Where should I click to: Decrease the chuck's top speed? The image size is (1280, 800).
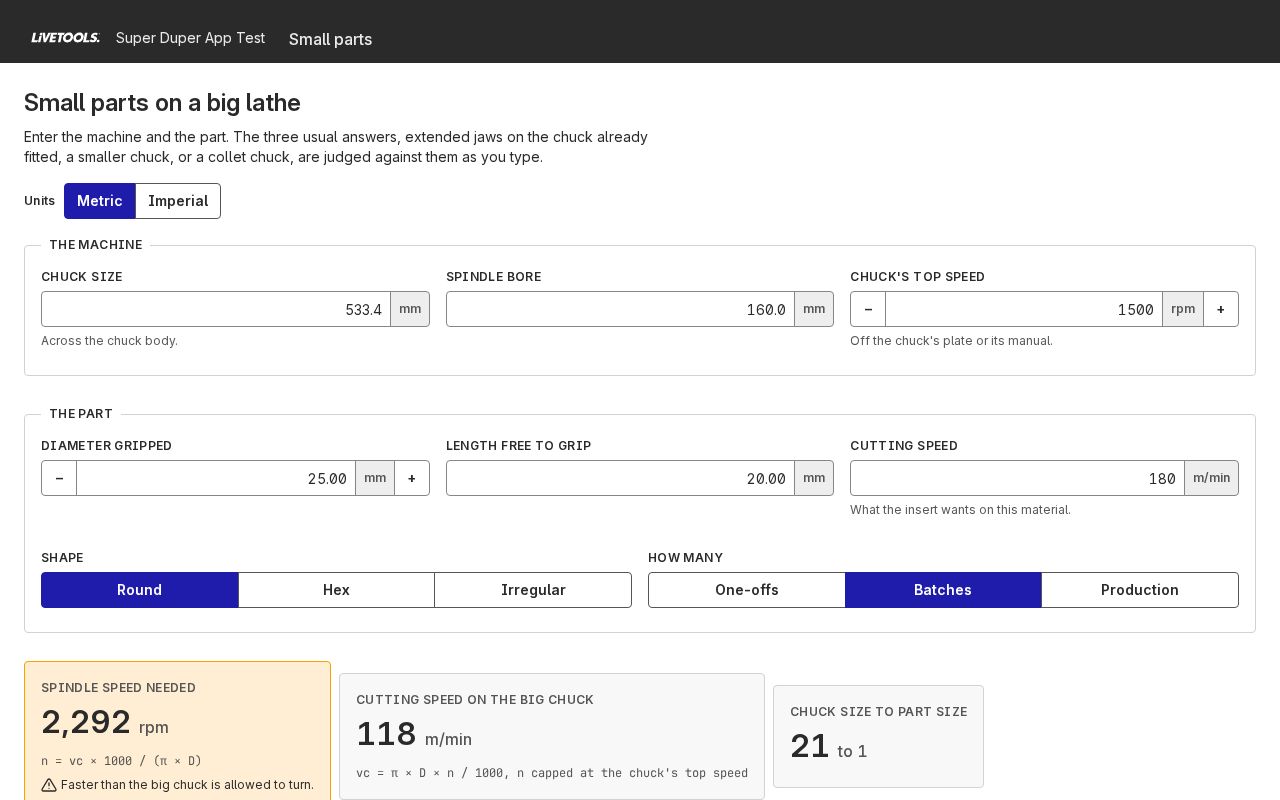point(868,309)
